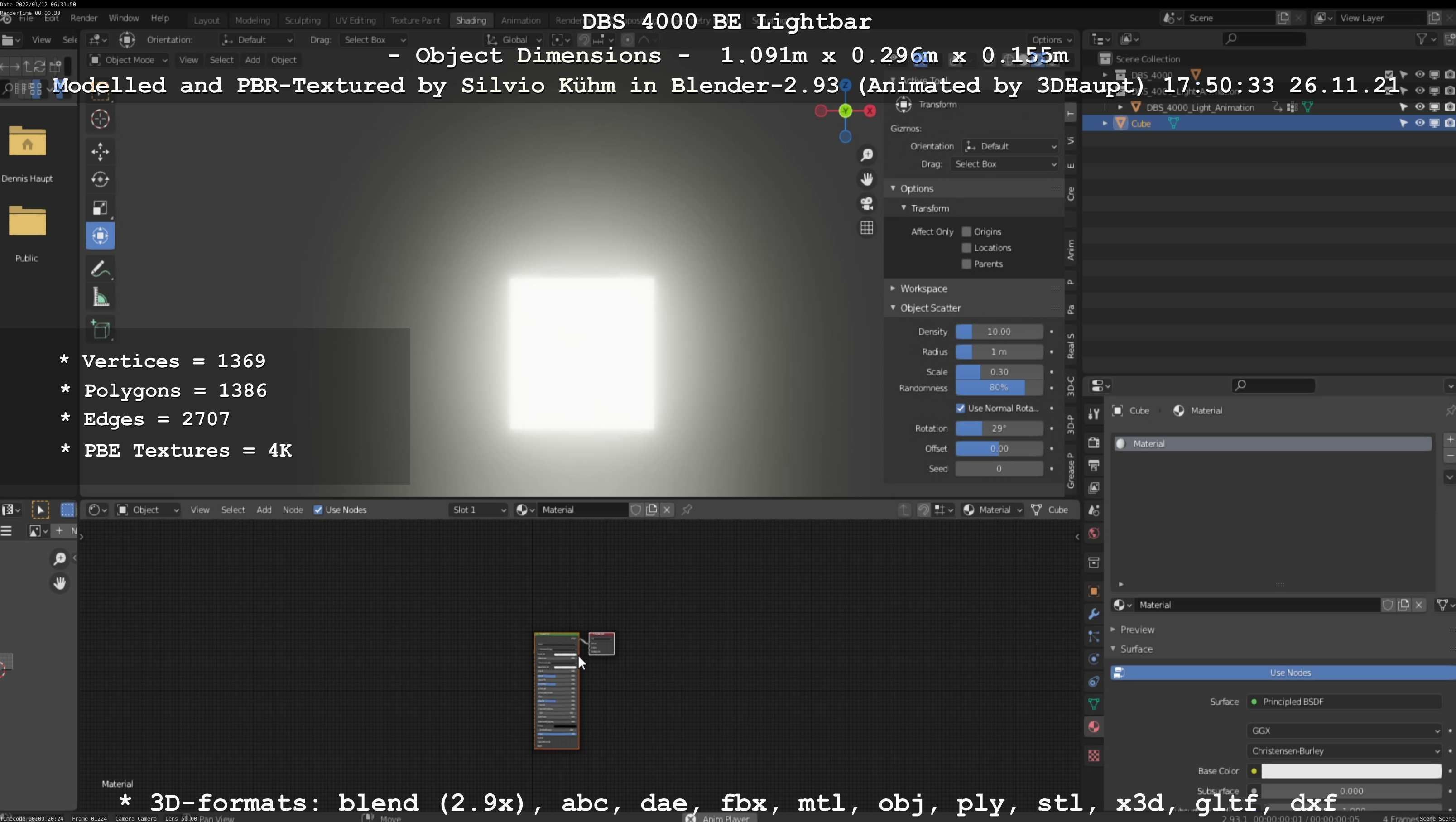Expand Cube tree item in outliner
1456x822 pixels.
1105,123
